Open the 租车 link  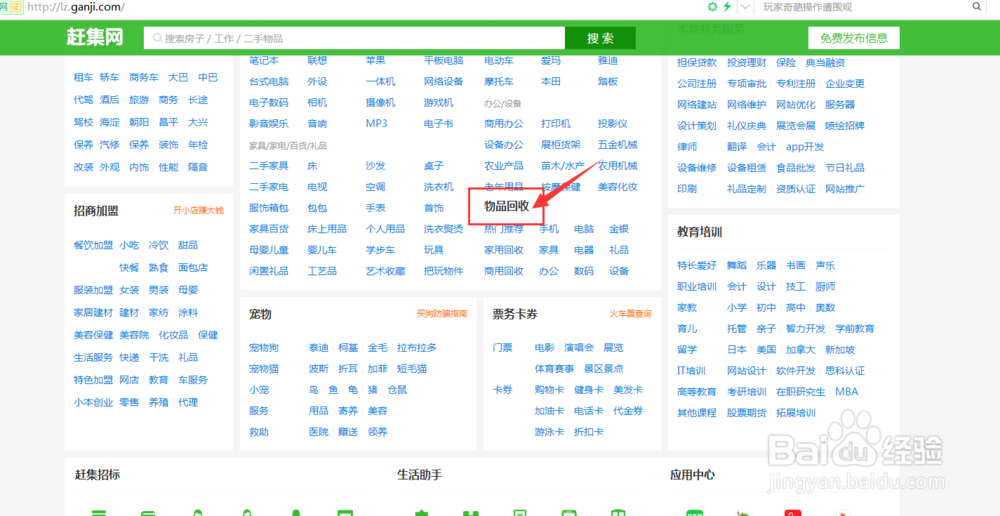pyautogui.click(x=84, y=77)
